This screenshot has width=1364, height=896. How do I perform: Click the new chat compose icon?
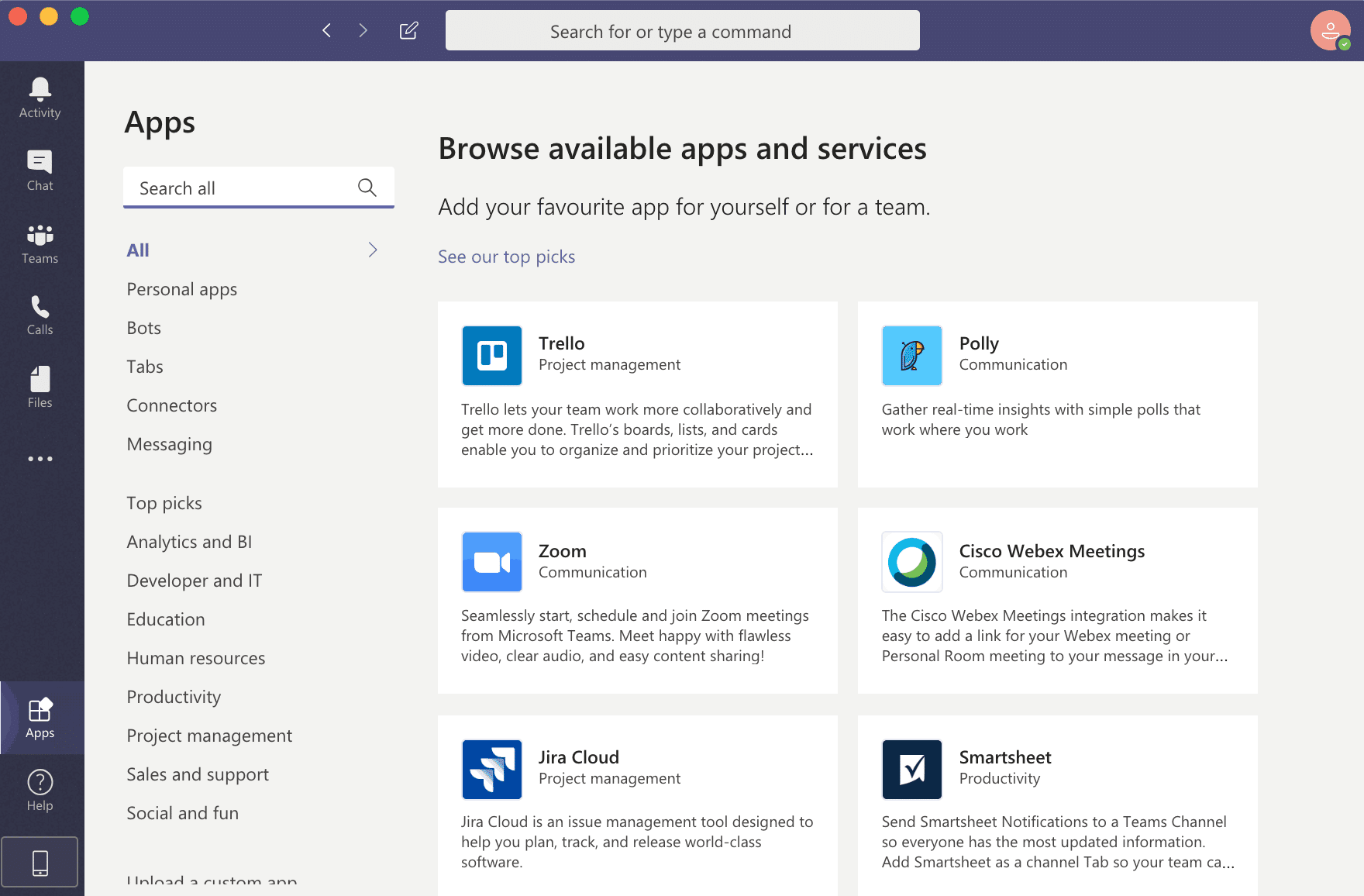pos(408,30)
